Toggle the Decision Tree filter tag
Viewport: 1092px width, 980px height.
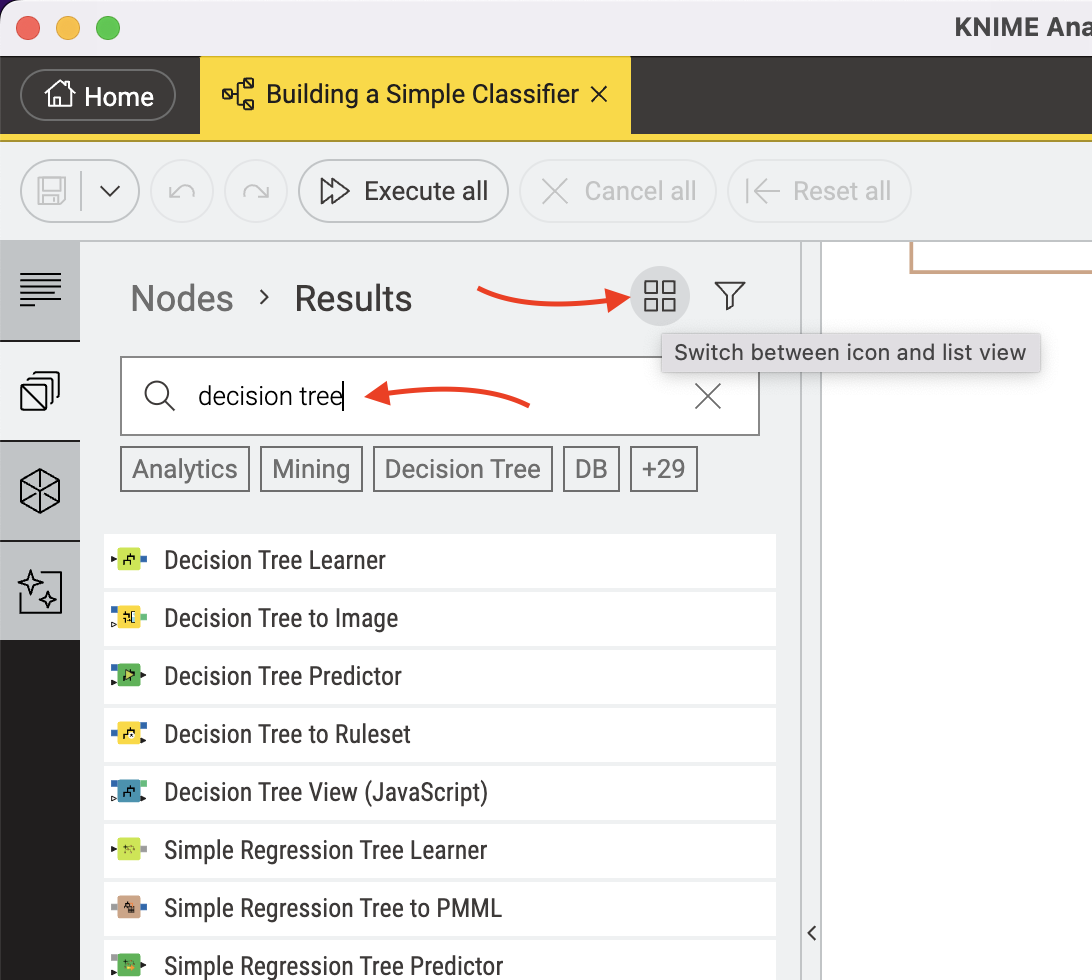click(462, 468)
